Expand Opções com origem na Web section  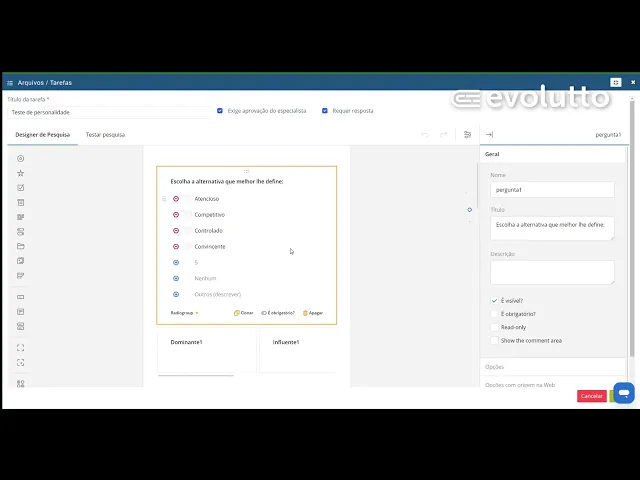(x=552, y=384)
